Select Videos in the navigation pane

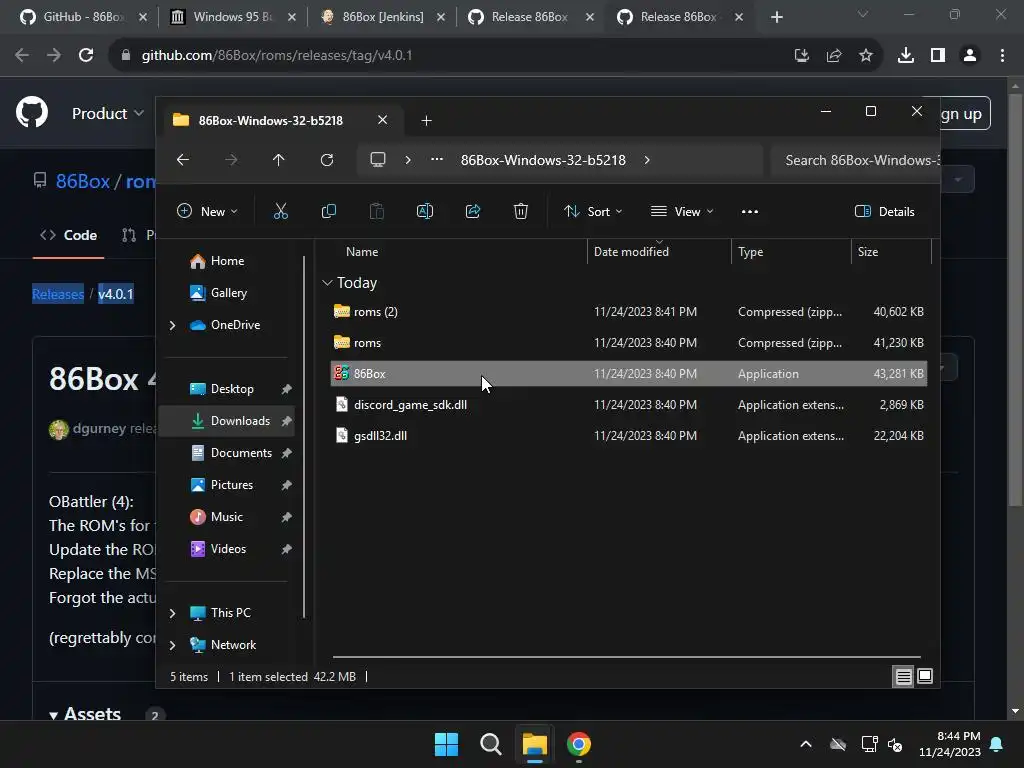[228, 549]
